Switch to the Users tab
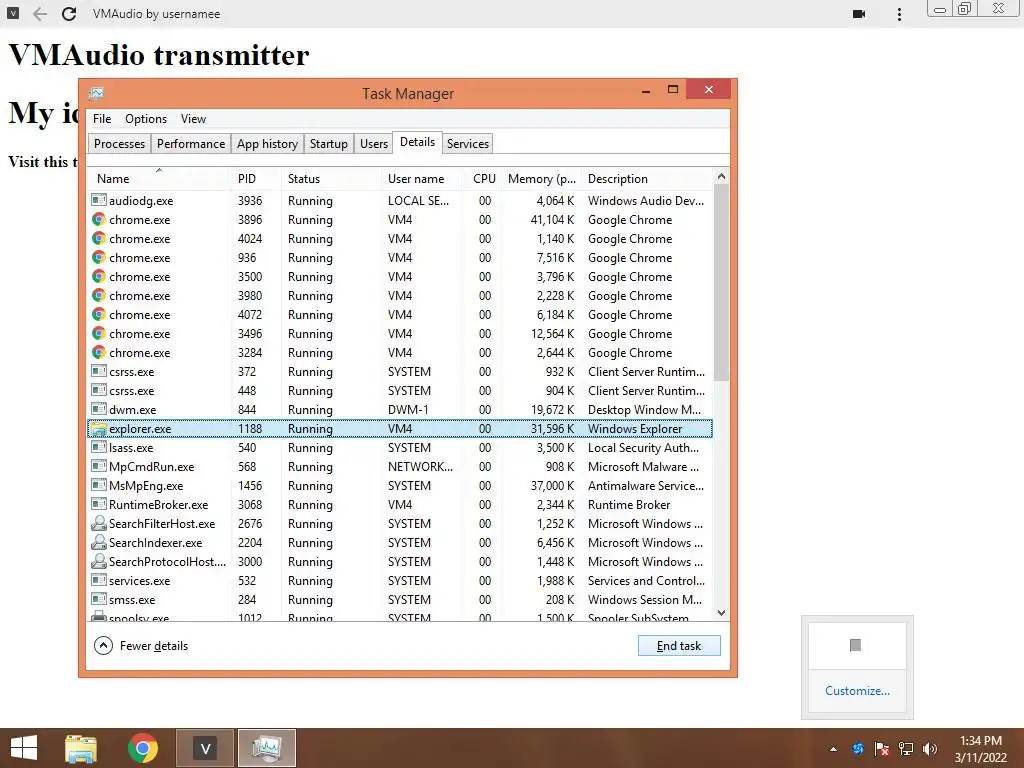 374,144
